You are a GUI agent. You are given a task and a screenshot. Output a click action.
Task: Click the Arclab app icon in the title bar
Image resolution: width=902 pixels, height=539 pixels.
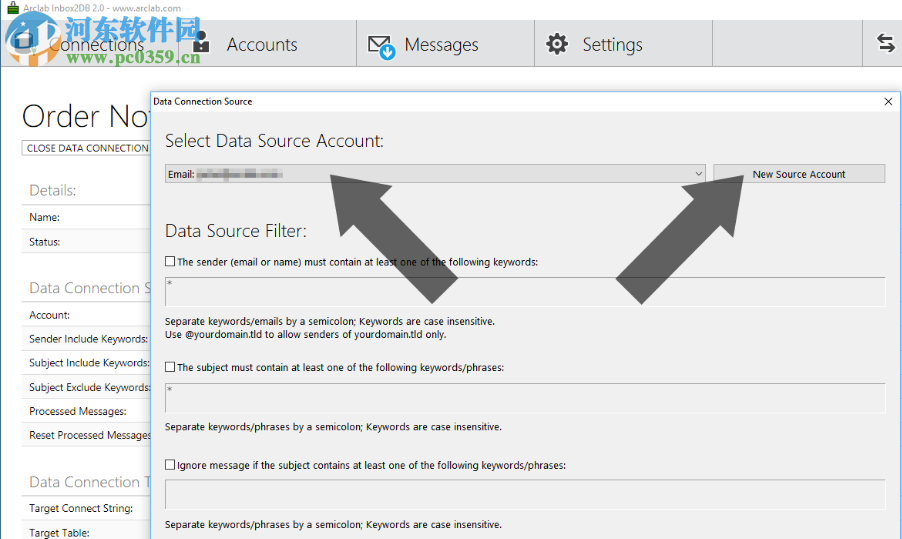[x=12, y=7]
